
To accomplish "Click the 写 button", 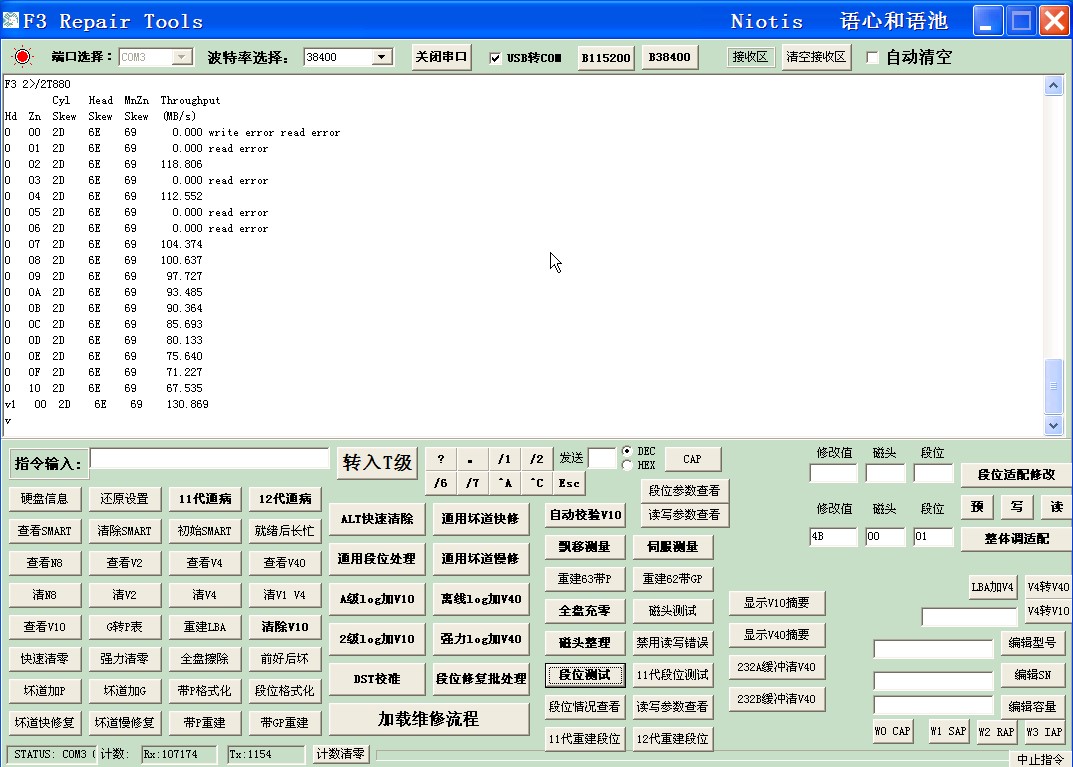I will [x=1017, y=506].
